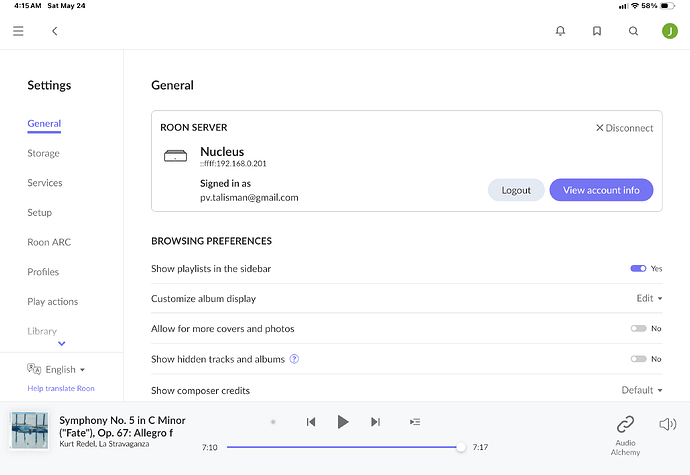Open help for hidden tracks and albums
690x475 pixels.
click(294, 359)
